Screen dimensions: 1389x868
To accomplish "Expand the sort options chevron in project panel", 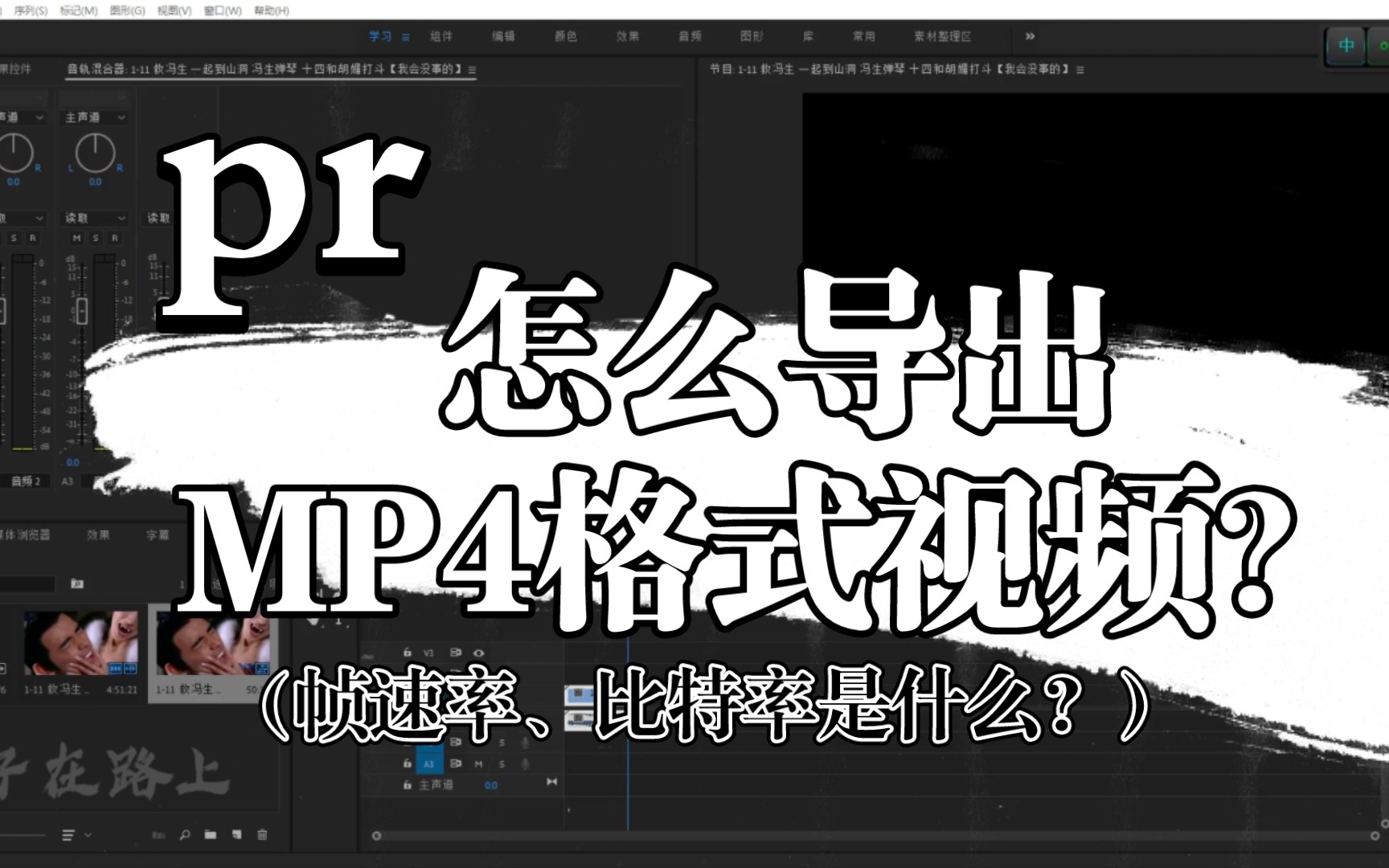I will (x=88, y=835).
